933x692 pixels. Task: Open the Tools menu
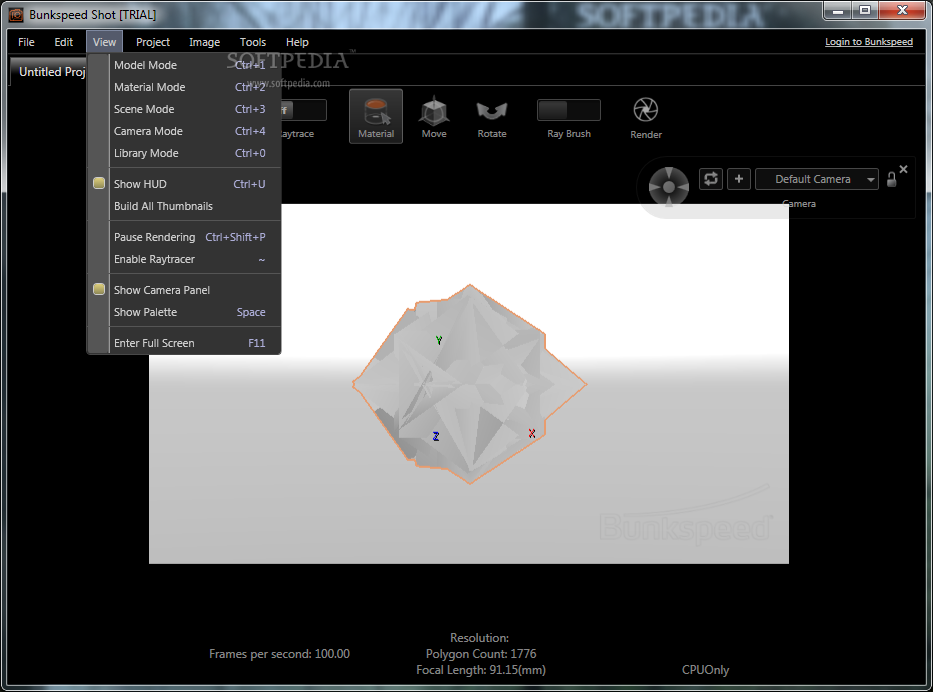click(x=253, y=42)
